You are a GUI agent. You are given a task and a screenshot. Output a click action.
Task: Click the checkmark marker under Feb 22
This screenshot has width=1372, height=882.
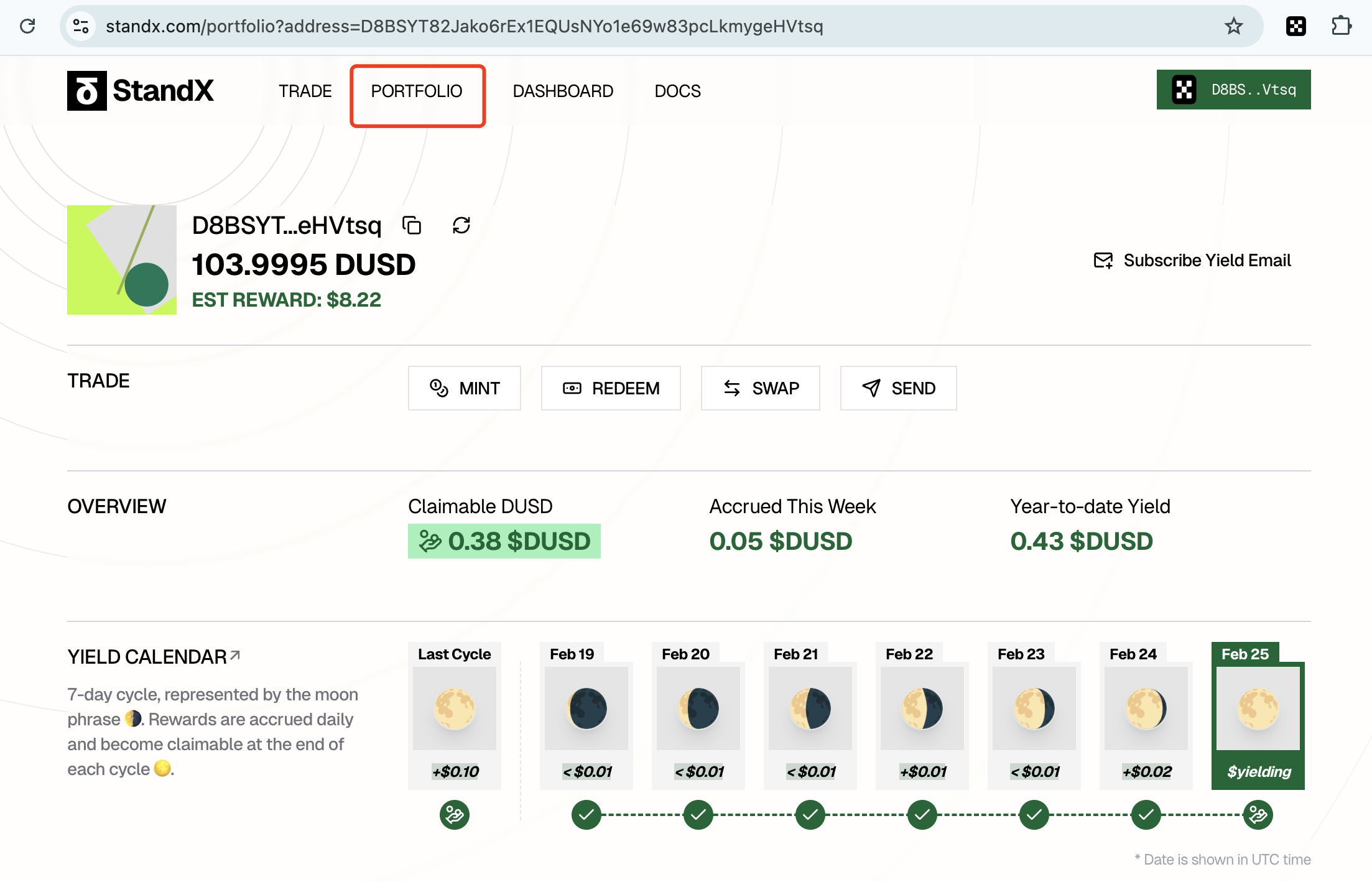(x=922, y=815)
